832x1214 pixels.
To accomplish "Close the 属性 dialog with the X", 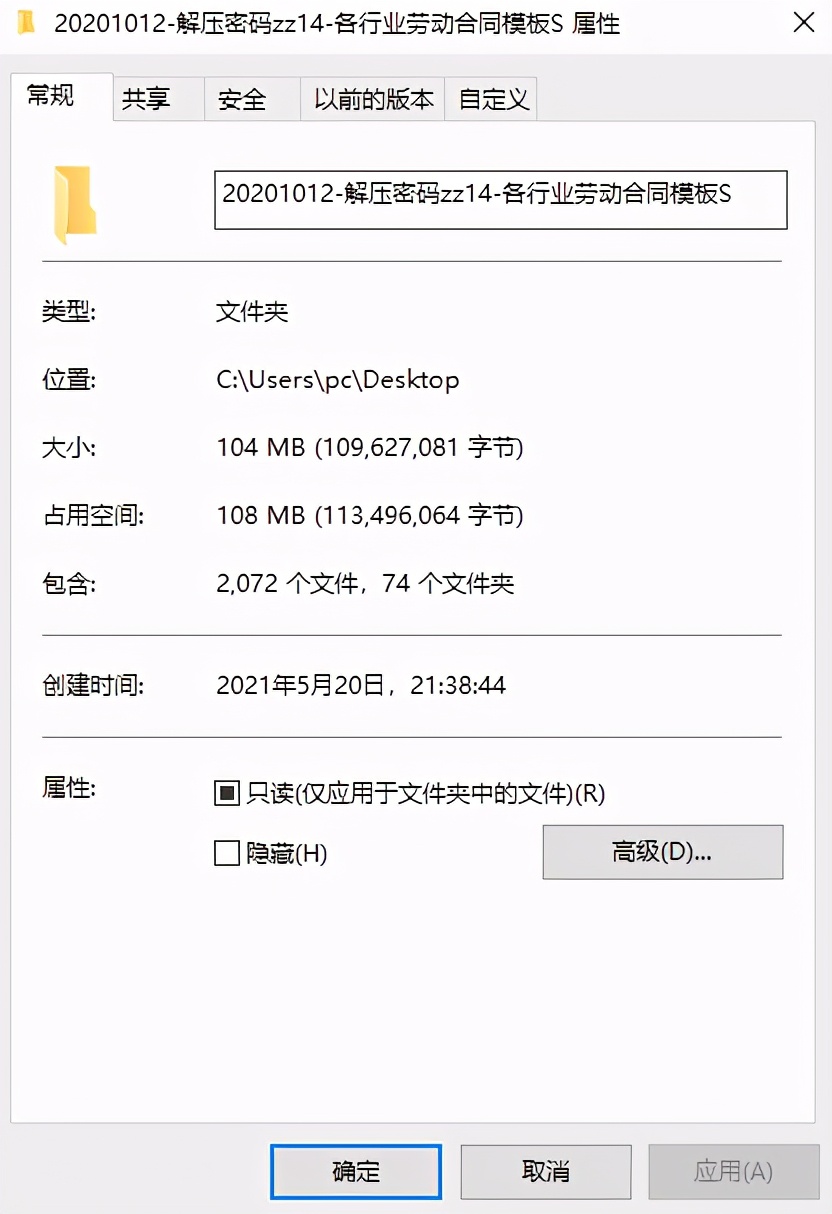I will pyautogui.click(x=803, y=23).
